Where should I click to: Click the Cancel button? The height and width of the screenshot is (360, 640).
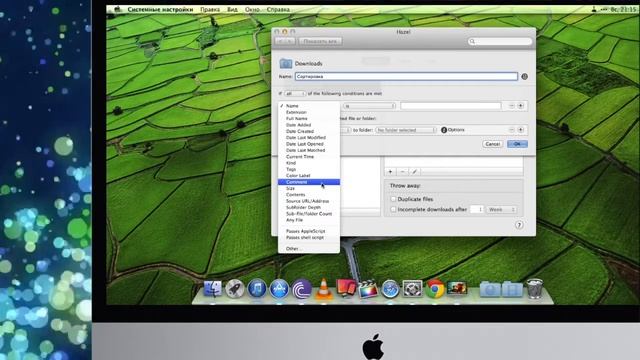point(493,144)
